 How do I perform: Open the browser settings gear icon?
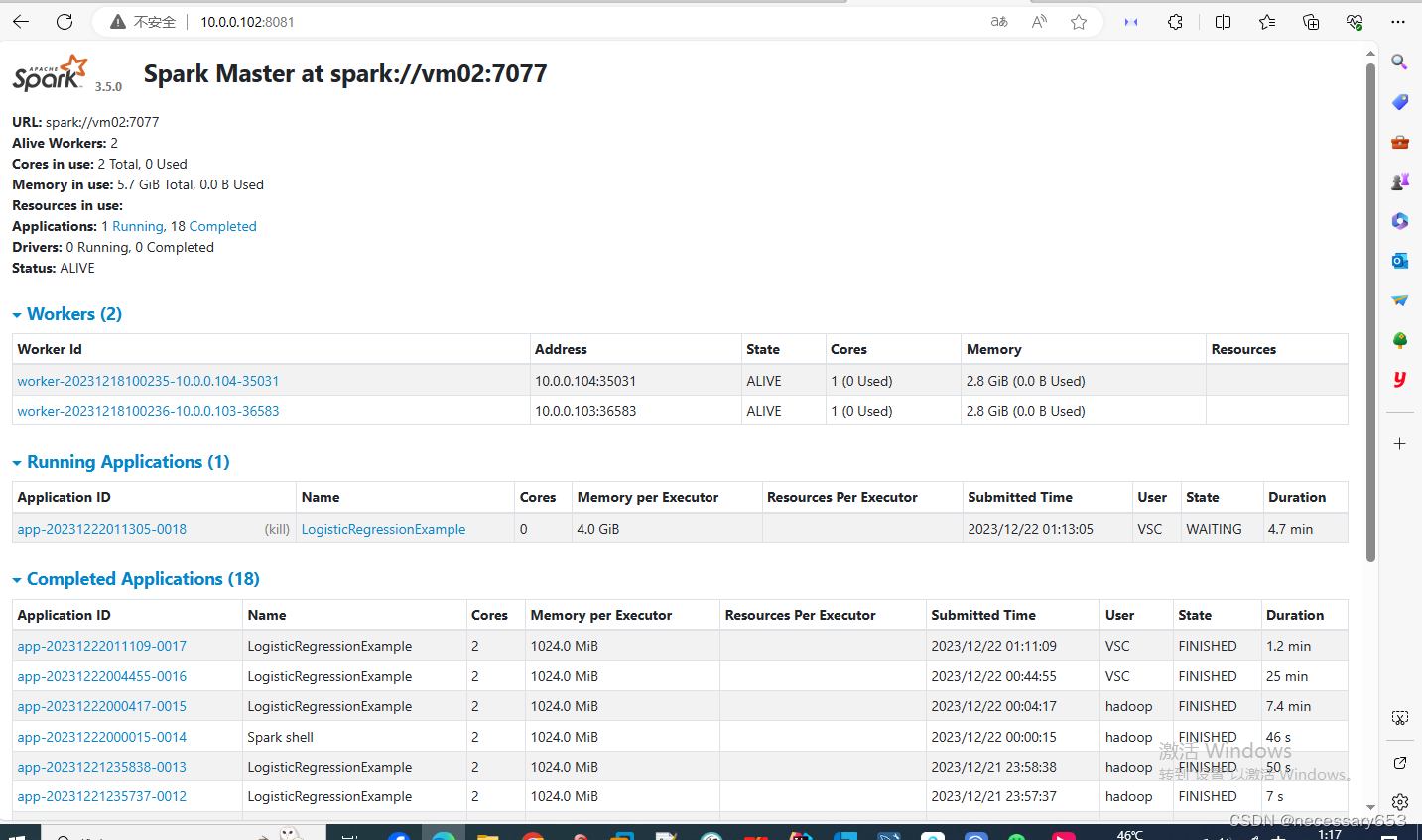pyautogui.click(x=1399, y=801)
